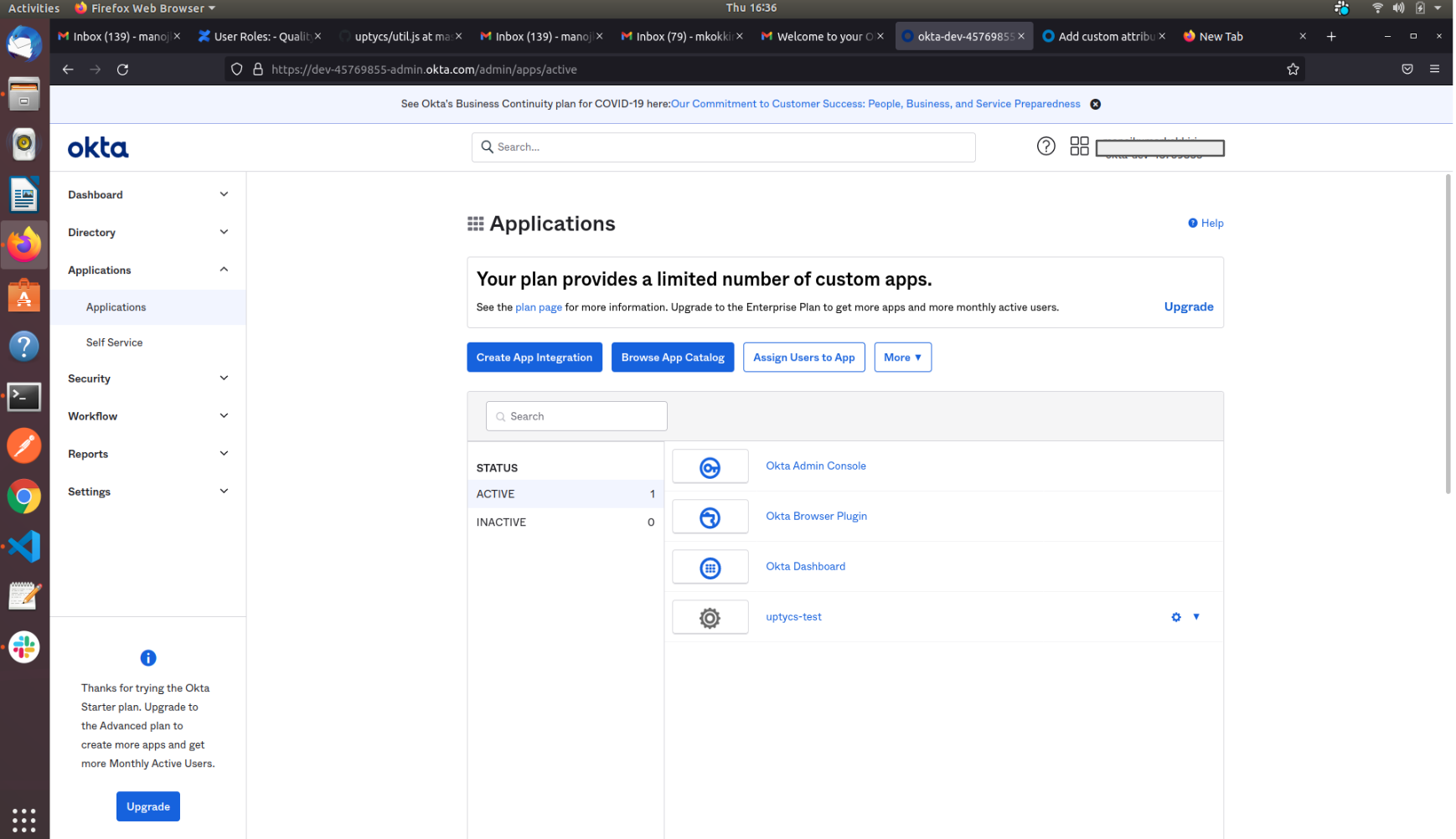Screen dimensions: 1456x839
Task: Click the uptycs-test gear app icon
Action: [x=710, y=617]
